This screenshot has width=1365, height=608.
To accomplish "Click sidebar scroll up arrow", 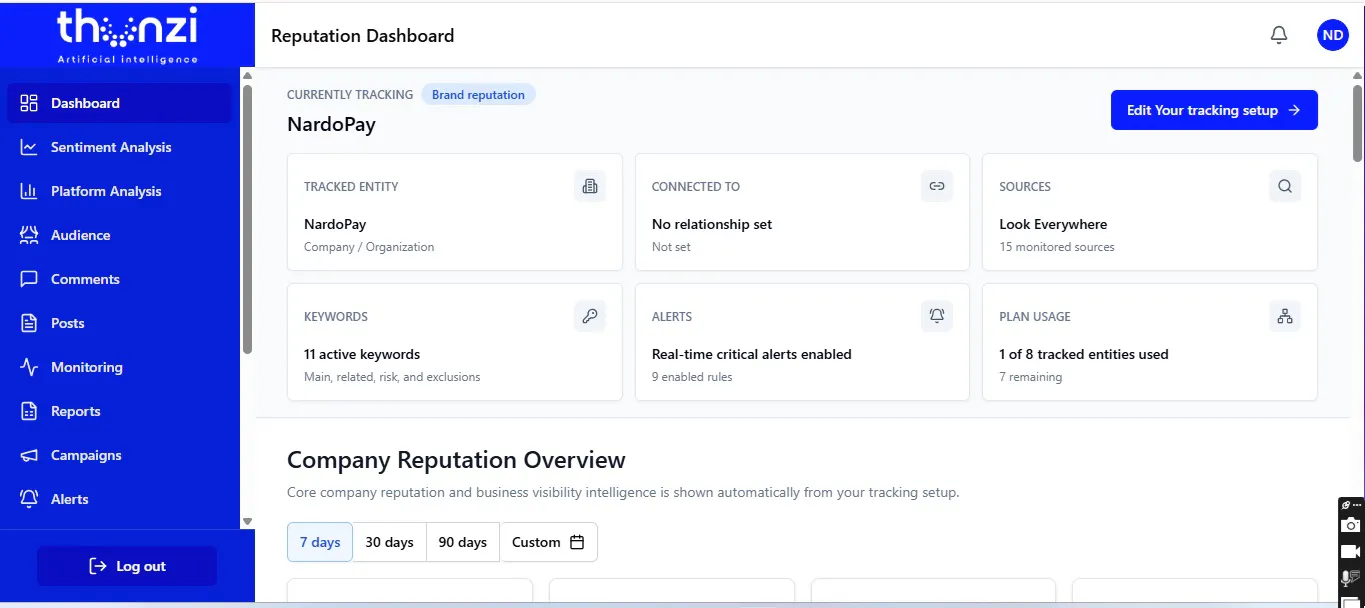I will coord(247,75).
